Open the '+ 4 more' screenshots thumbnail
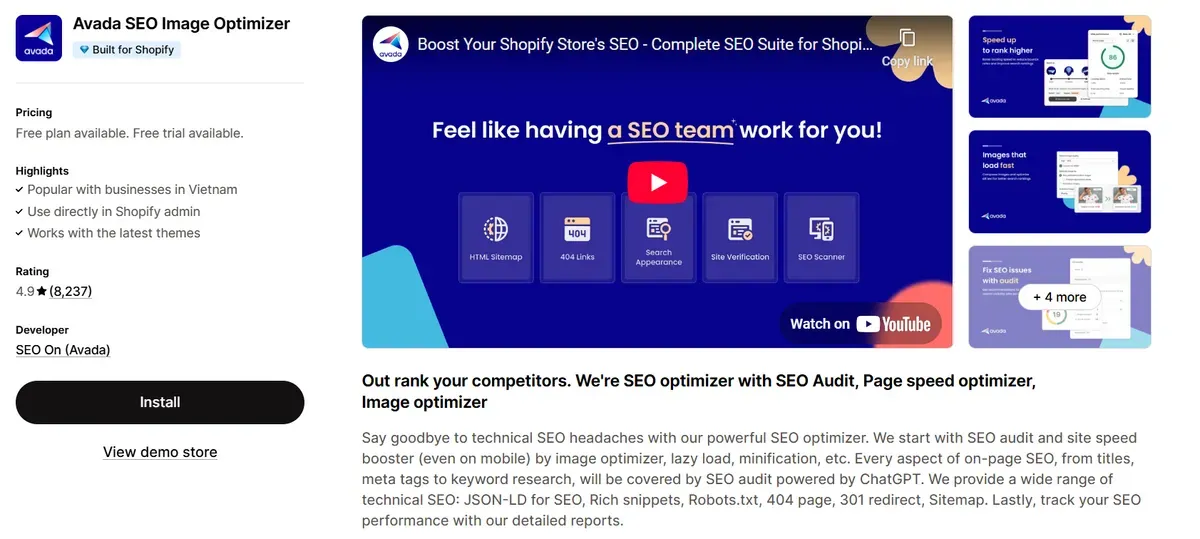Screen dimensions: 1200x539 (x=1060, y=297)
